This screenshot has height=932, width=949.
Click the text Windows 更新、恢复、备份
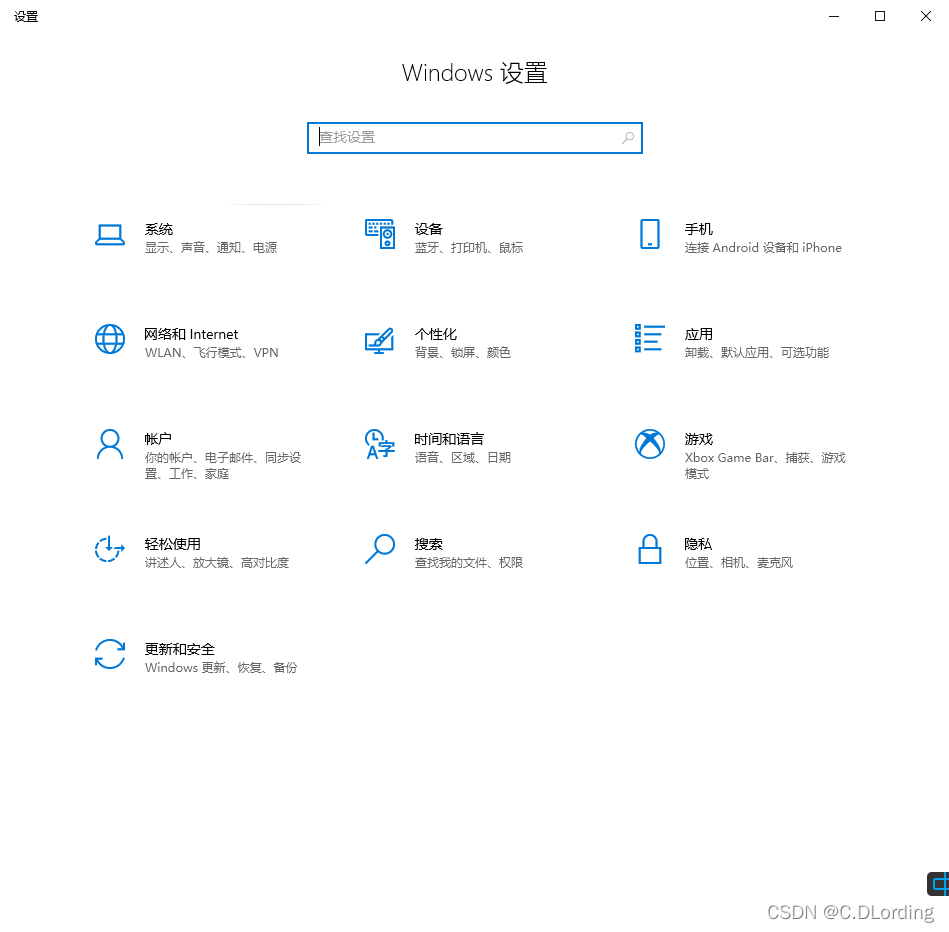pyautogui.click(x=221, y=668)
